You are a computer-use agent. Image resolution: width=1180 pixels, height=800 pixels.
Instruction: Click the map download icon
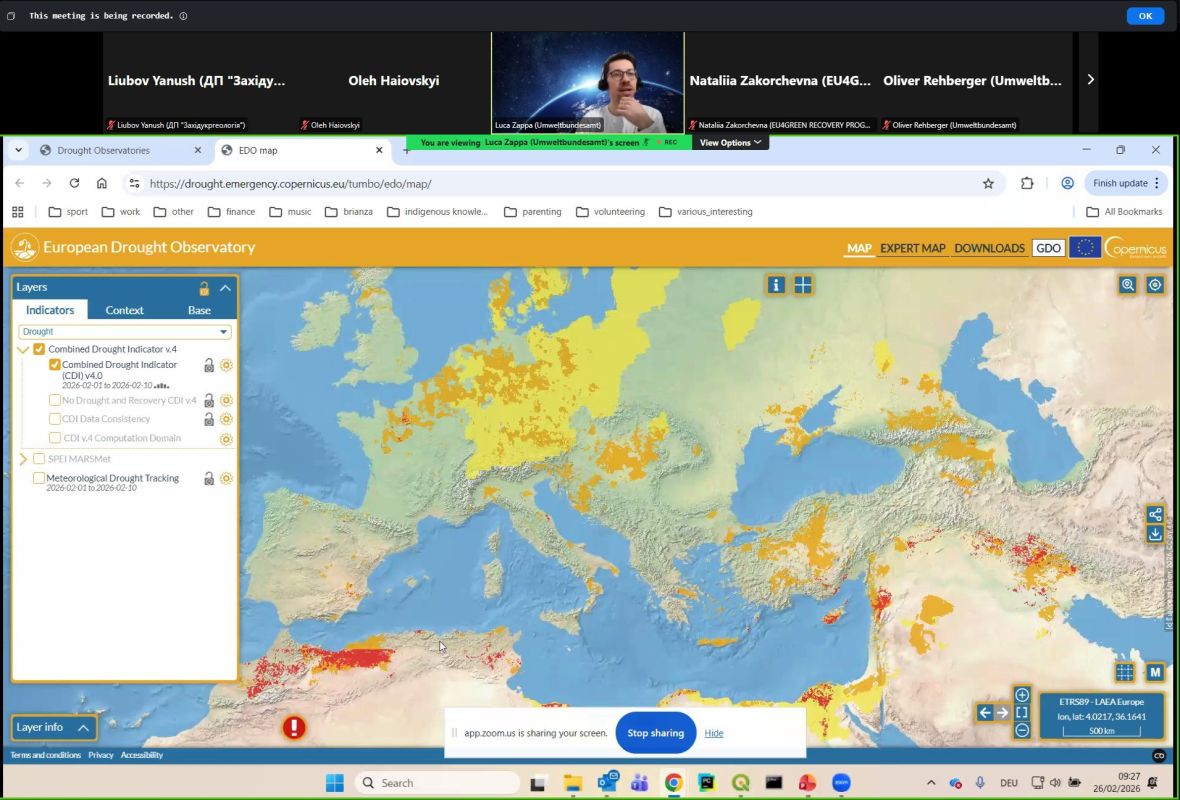point(1155,534)
